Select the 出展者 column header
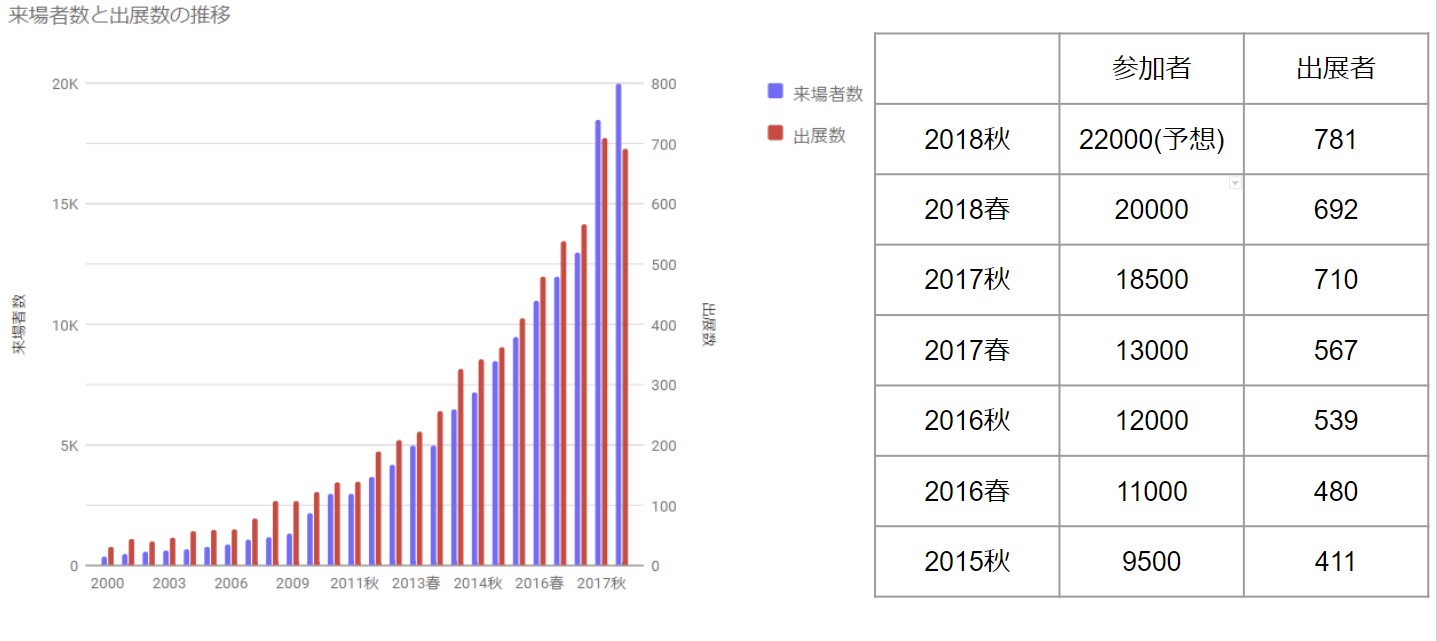Image resolution: width=1437 pixels, height=641 pixels. (x=1336, y=68)
